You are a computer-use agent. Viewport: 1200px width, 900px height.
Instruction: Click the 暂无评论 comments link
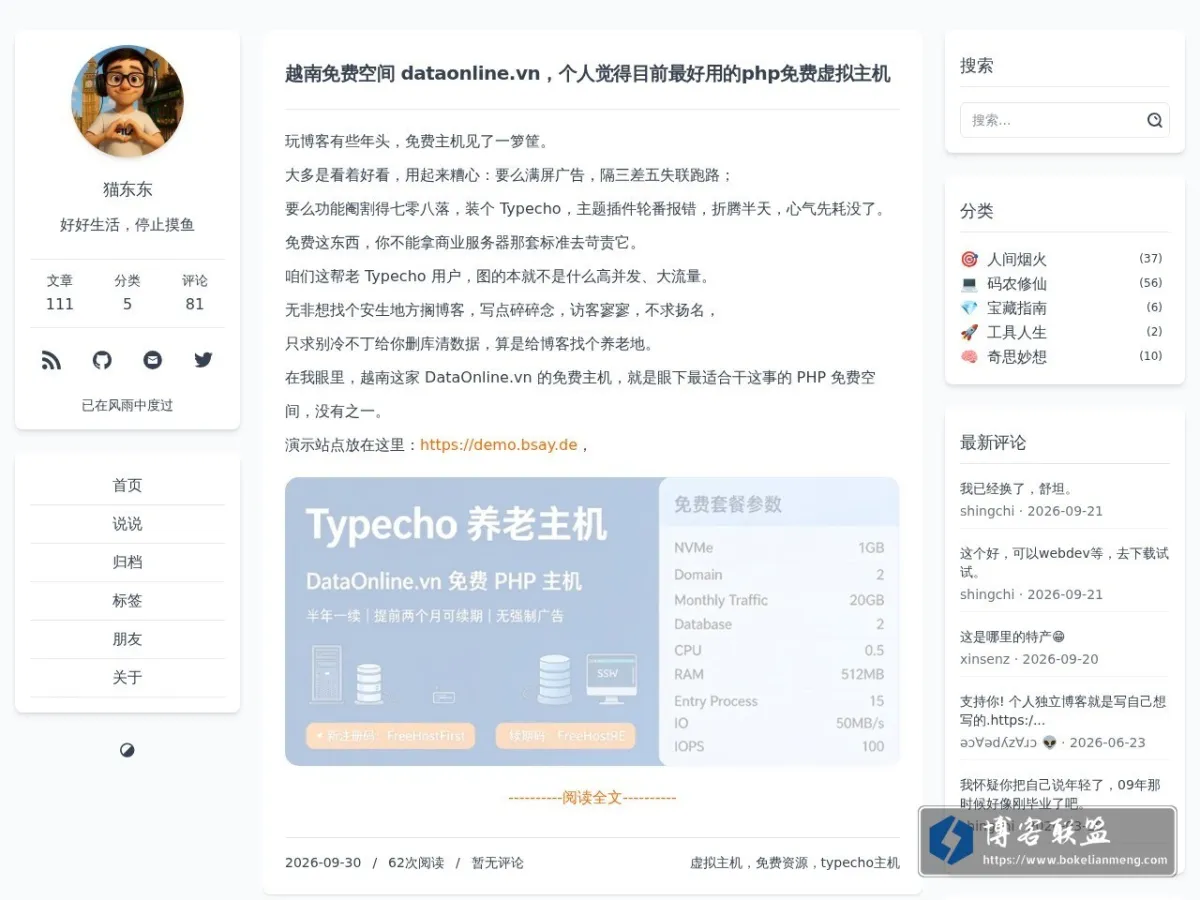[x=498, y=863]
